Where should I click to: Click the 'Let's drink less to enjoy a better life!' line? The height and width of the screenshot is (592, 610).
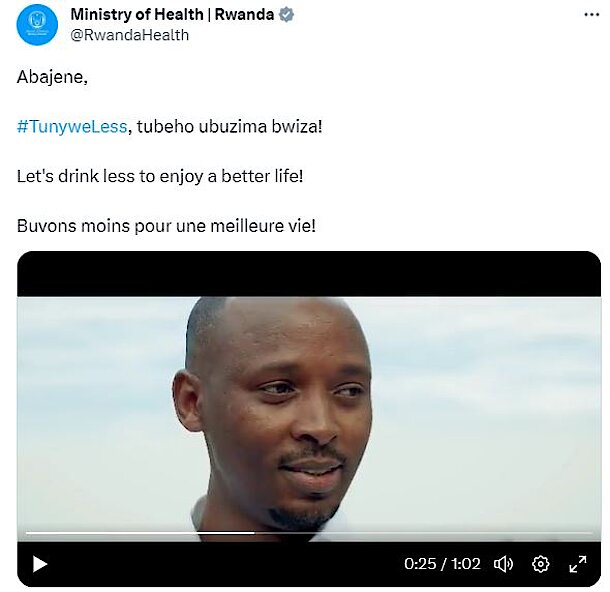[x=160, y=176]
